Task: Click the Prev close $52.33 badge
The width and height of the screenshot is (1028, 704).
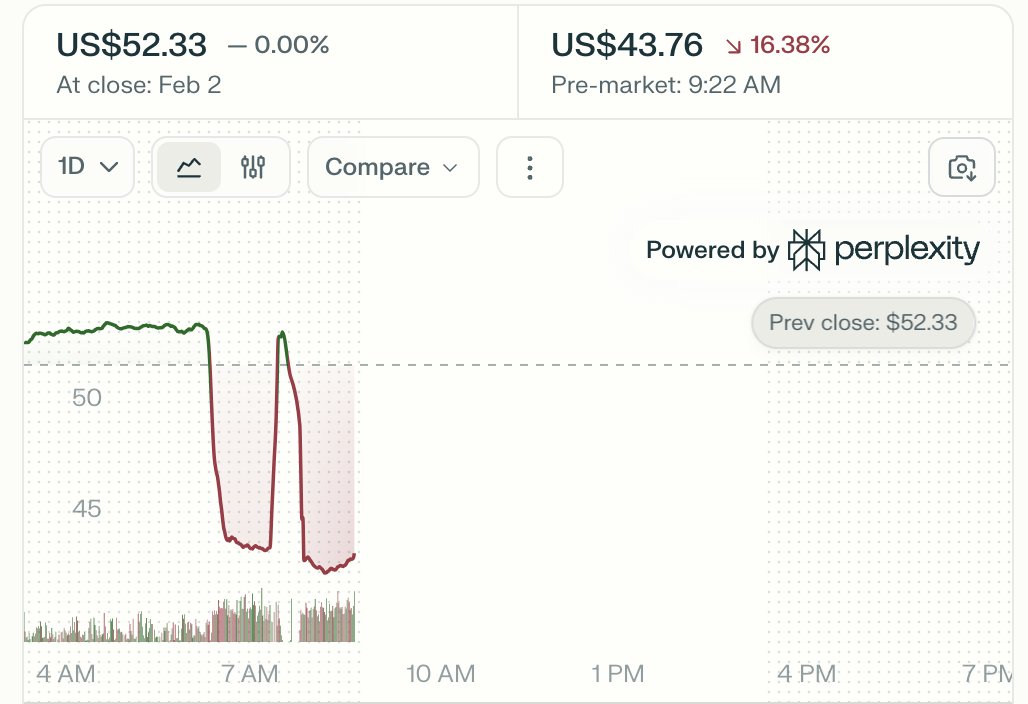Action: 863,323
